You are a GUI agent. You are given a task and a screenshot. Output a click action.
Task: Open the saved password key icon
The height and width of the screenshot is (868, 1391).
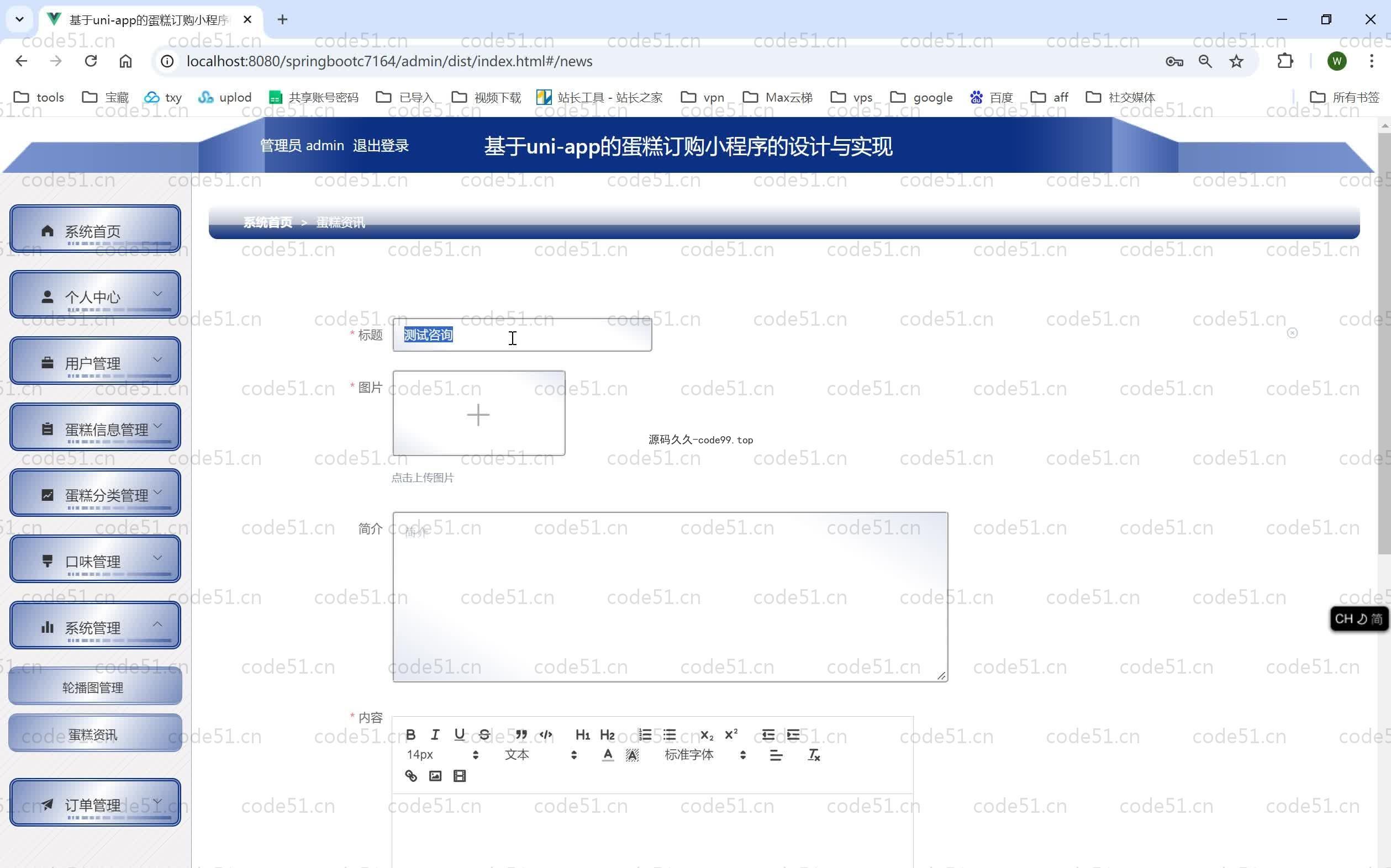pos(1174,61)
